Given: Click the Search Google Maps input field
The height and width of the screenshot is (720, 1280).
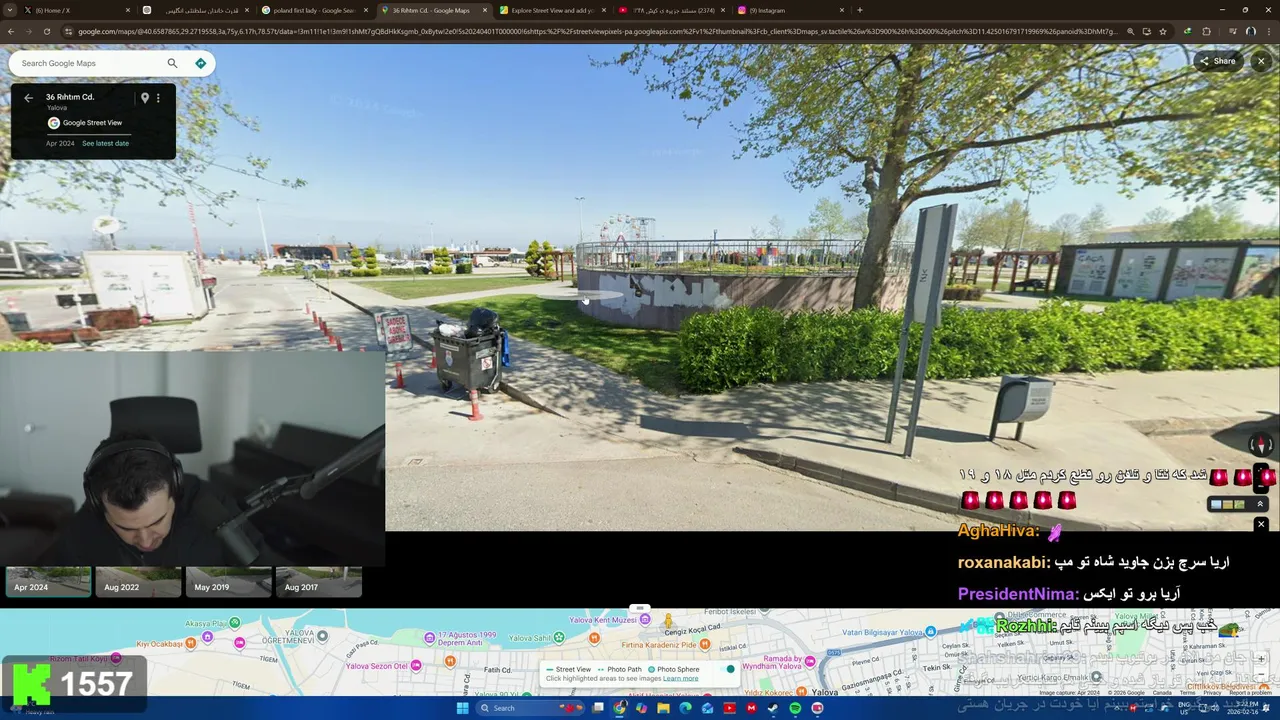Looking at the screenshot, I should [90, 63].
